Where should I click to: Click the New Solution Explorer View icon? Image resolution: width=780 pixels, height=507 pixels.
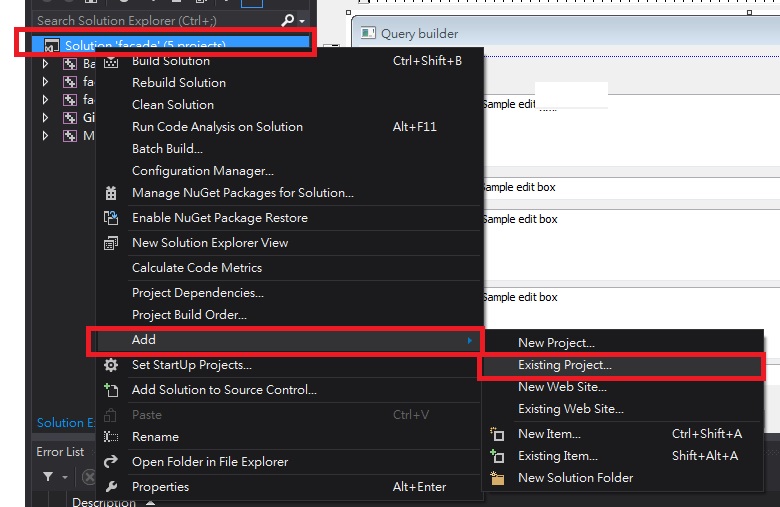111,243
